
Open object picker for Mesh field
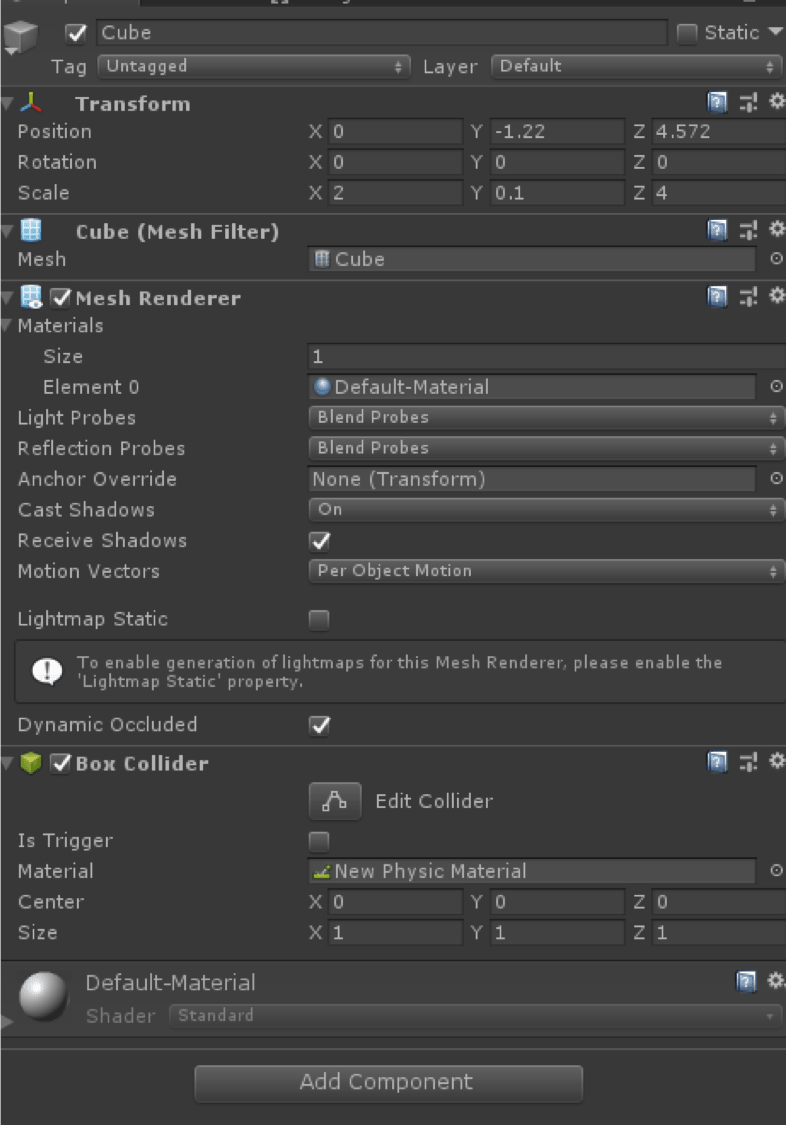776,258
